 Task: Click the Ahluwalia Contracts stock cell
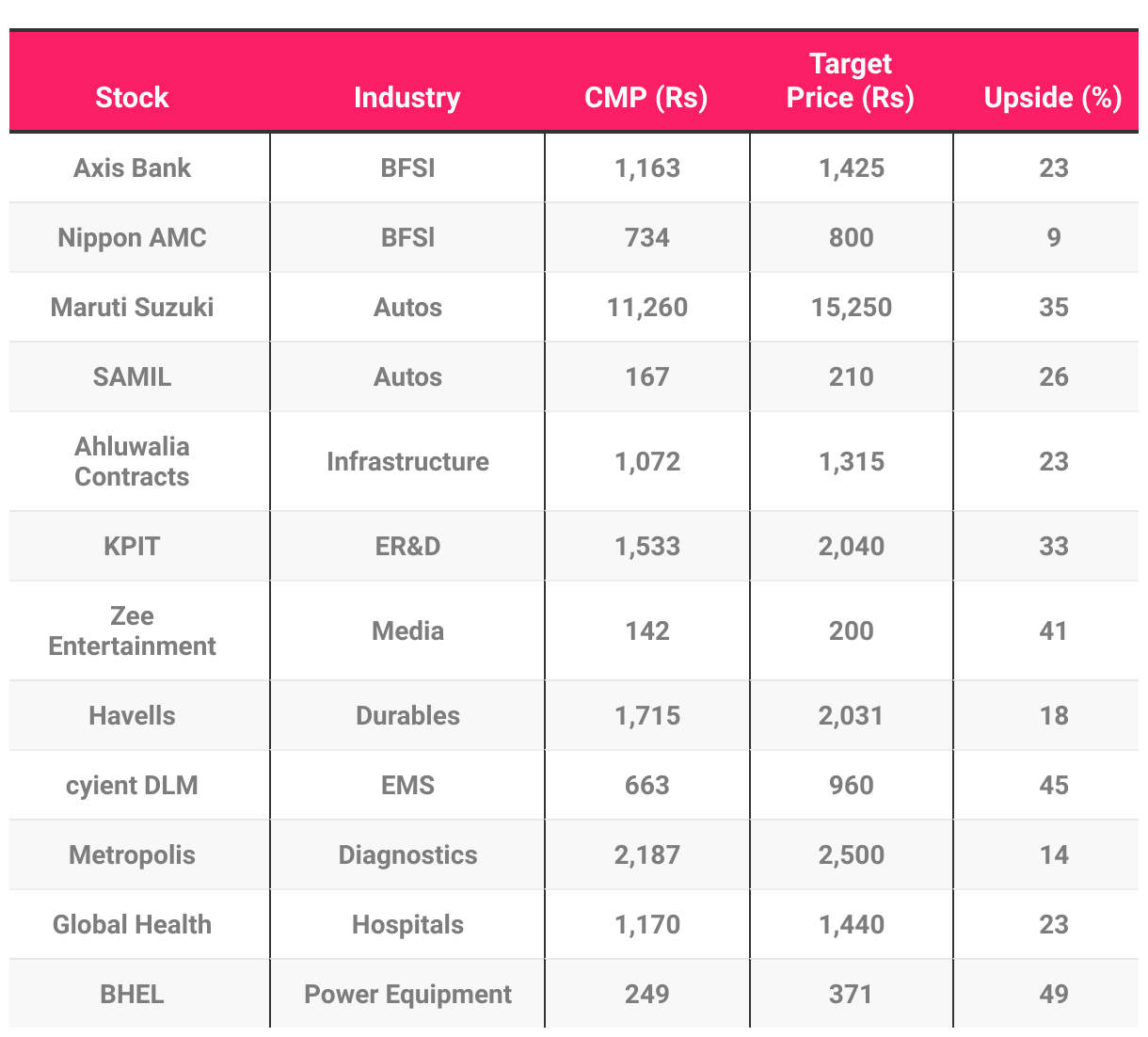(132, 461)
